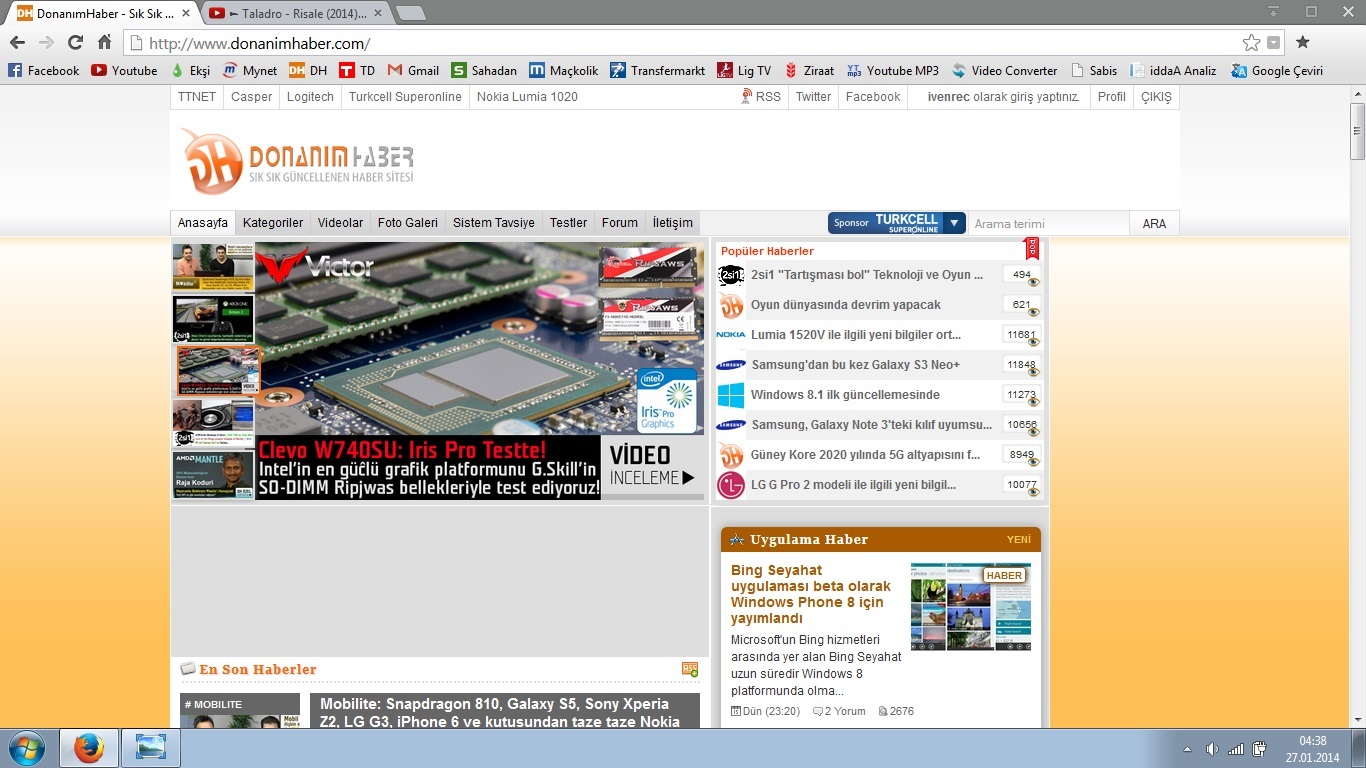Click the RSS icon beside En Son Haberler

[690, 669]
